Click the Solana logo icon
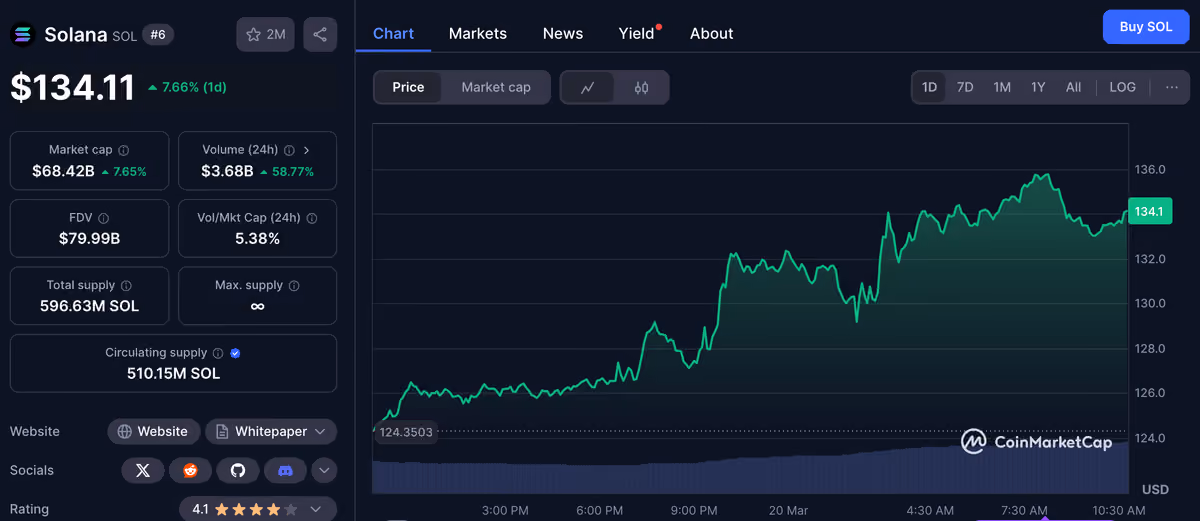Image resolution: width=1200 pixels, height=521 pixels. click(x=22, y=34)
